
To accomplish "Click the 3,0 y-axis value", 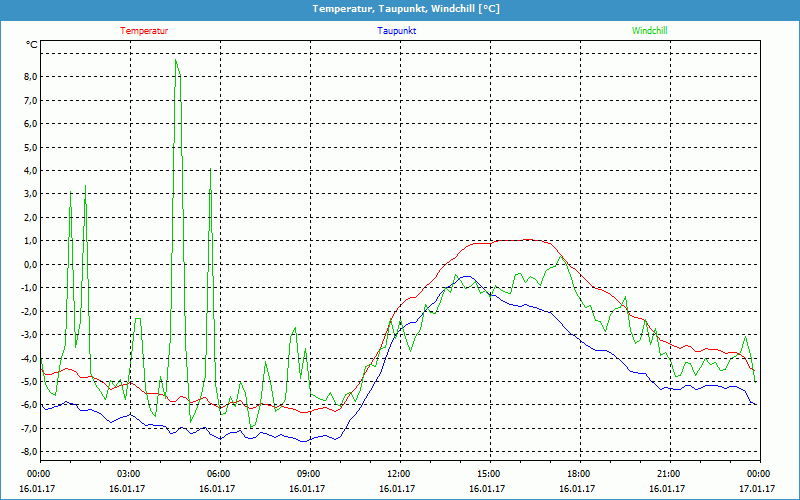I will coord(30,194).
